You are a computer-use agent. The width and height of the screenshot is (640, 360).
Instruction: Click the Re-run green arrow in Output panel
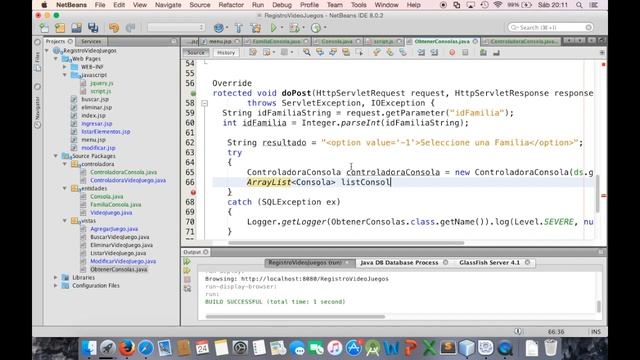187,262
